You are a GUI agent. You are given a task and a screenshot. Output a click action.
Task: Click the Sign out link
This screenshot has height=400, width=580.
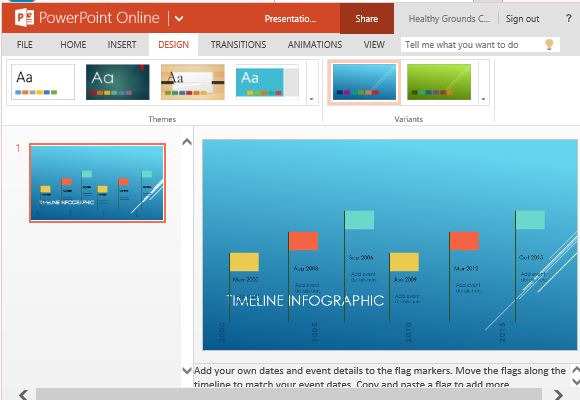(522, 19)
